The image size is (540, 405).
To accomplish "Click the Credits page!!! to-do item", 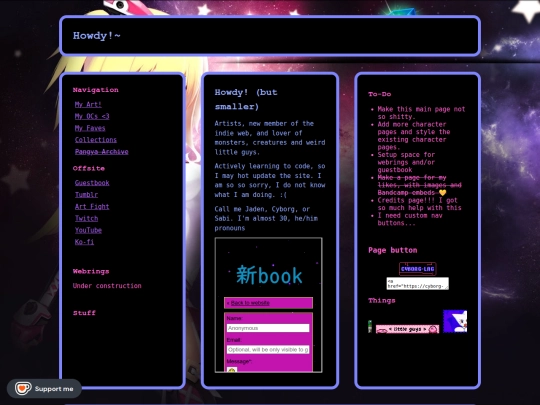I will tap(419, 204).
